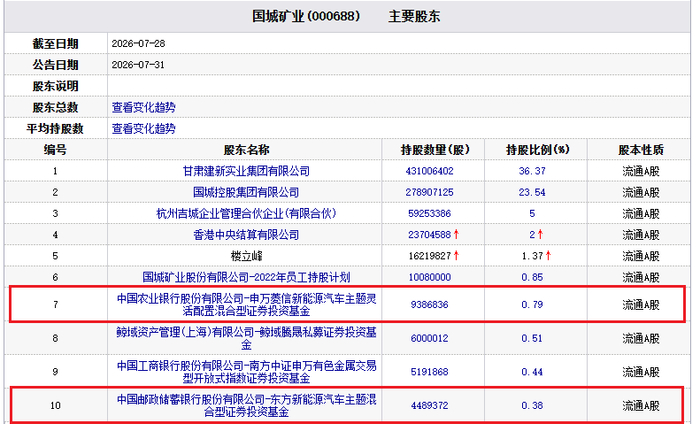The image size is (700, 424).
Task: Click the 截至日期 row label
Action: tap(55, 44)
